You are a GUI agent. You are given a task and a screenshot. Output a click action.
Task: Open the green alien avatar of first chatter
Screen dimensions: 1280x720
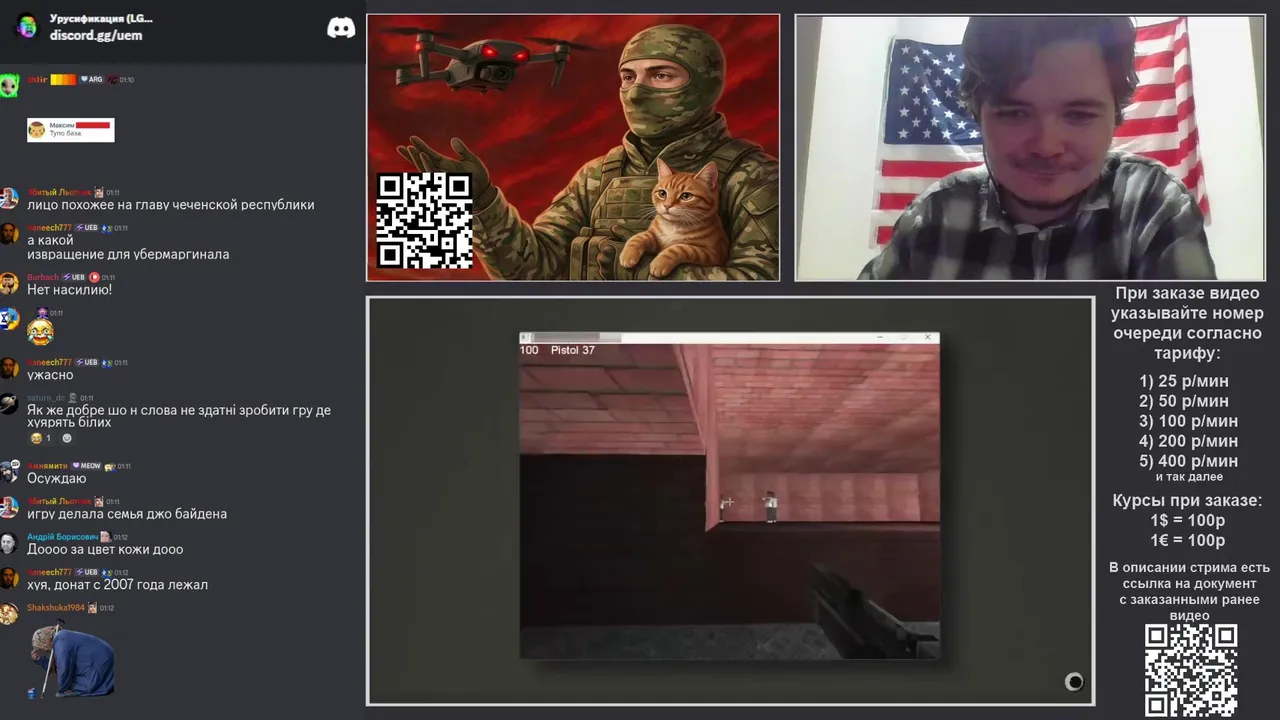coord(8,85)
